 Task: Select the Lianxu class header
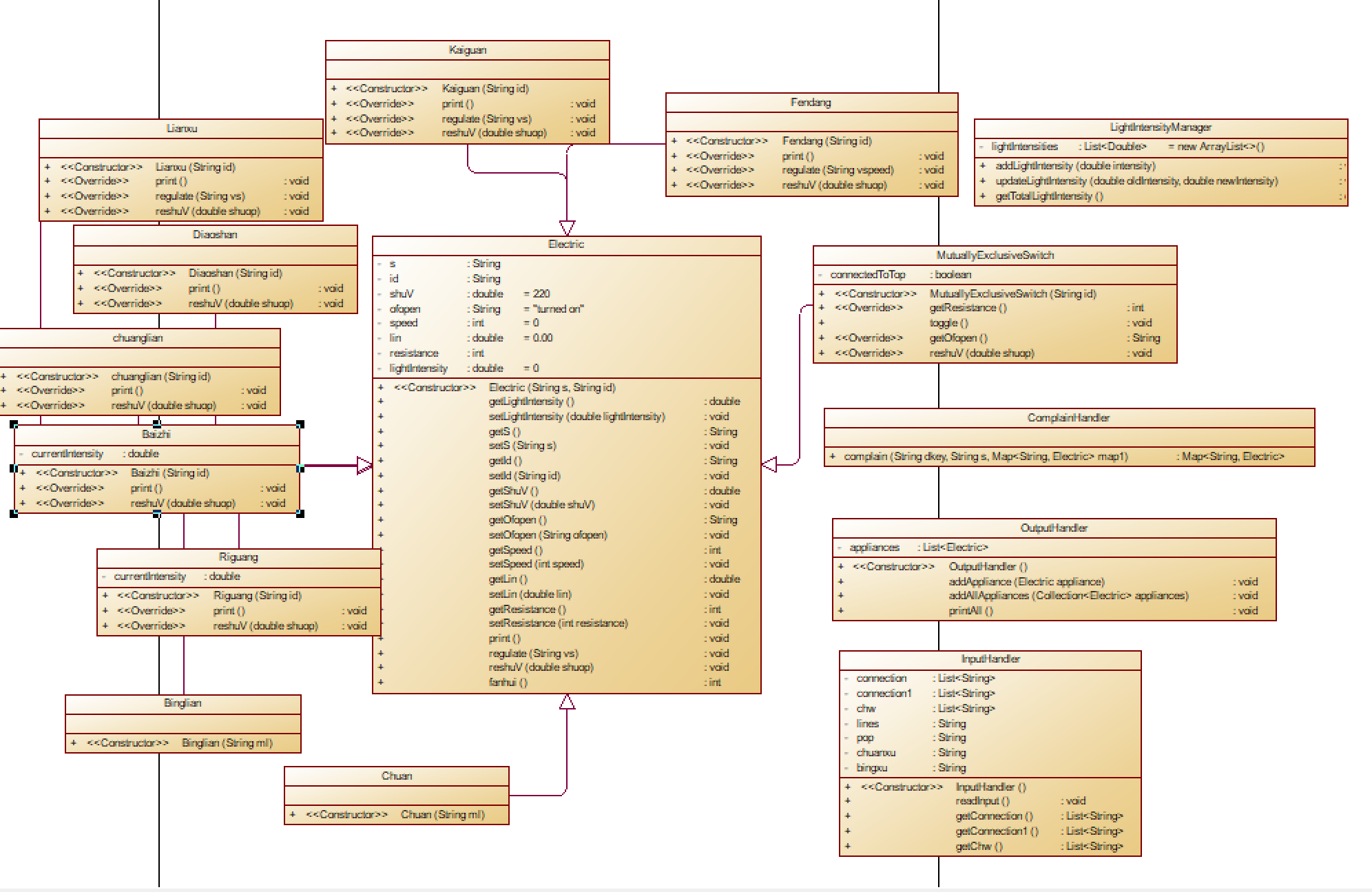pos(181,129)
